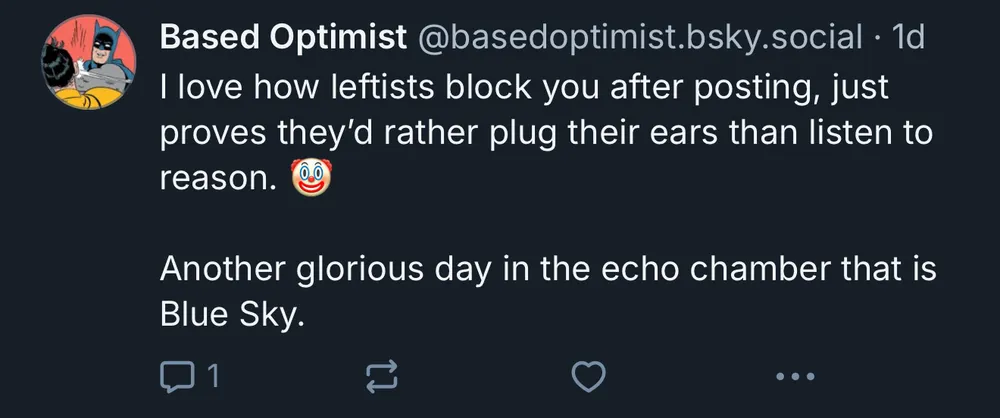Click the 1d post timestamp
Screen dimensions: 1000x418
[x=908, y=38]
